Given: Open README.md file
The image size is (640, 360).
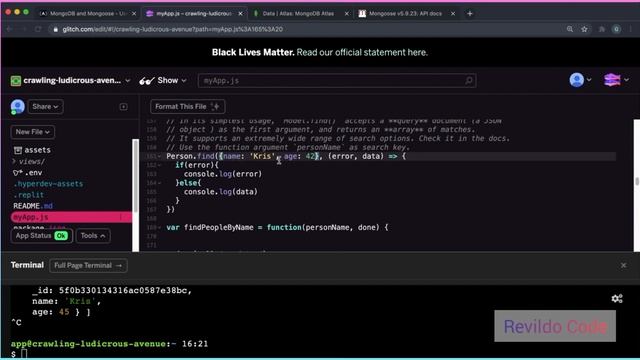Looking at the screenshot, I should click(33, 206).
